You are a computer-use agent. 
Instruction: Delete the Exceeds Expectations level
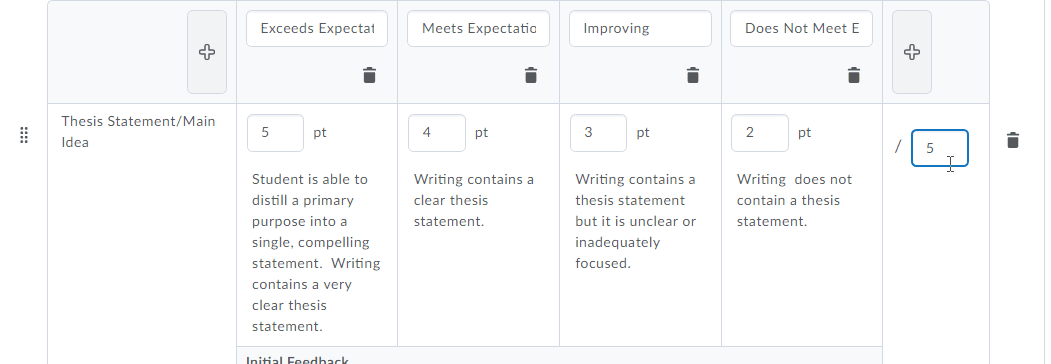pyautogui.click(x=369, y=75)
